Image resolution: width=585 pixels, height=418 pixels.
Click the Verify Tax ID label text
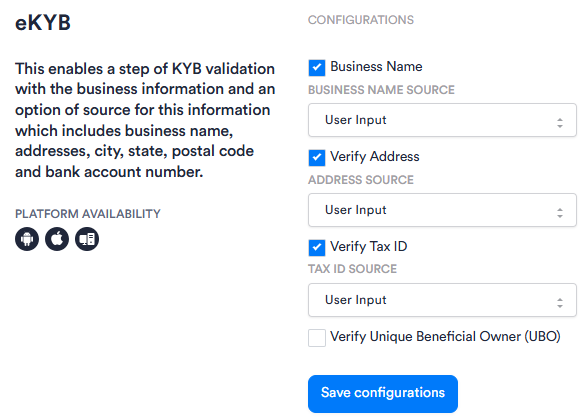click(369, 247)
